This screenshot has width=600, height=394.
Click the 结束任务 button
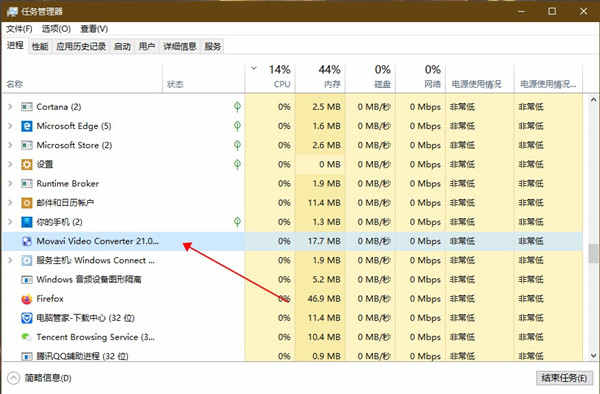(x=564, y=378)
